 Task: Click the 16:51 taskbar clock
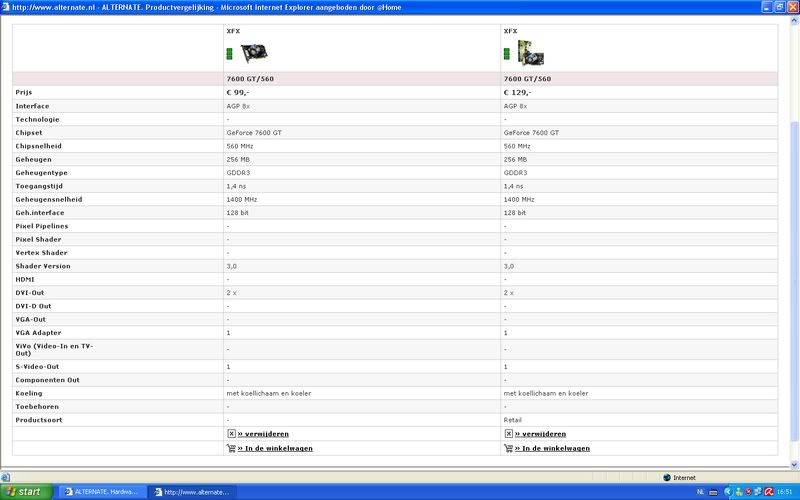coord(785,492)
